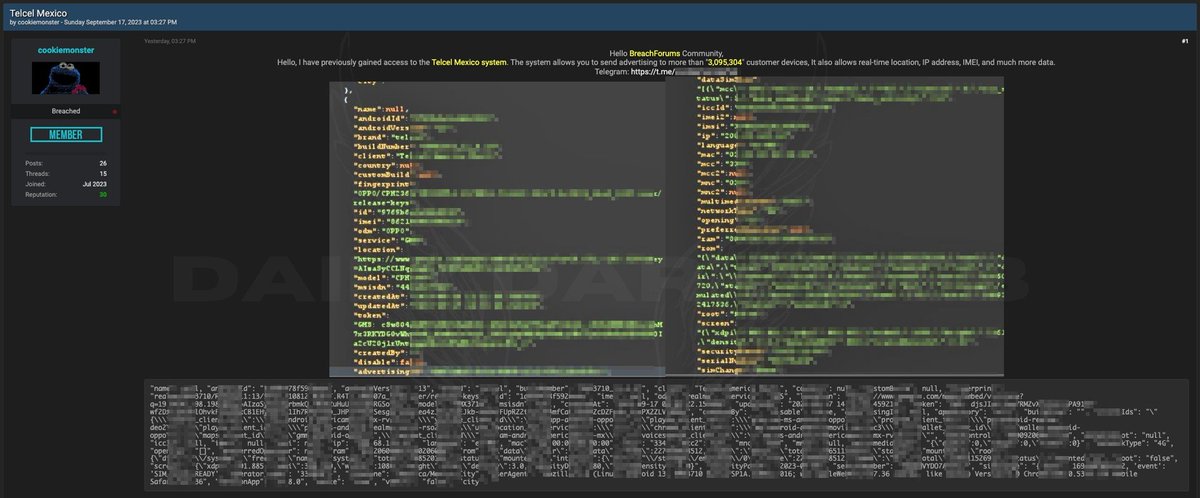Click the threads count 15

pos(103,173)
